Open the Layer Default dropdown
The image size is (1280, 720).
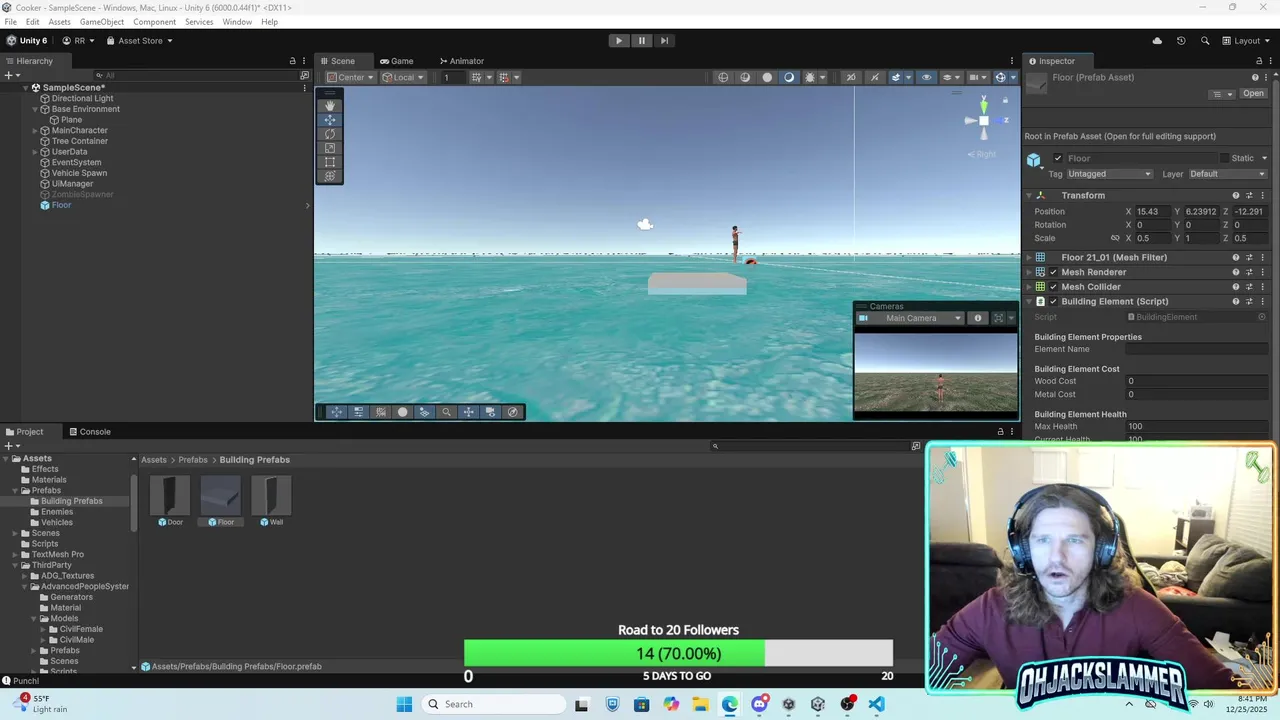pyautogui.click(x=1228, y=174)
